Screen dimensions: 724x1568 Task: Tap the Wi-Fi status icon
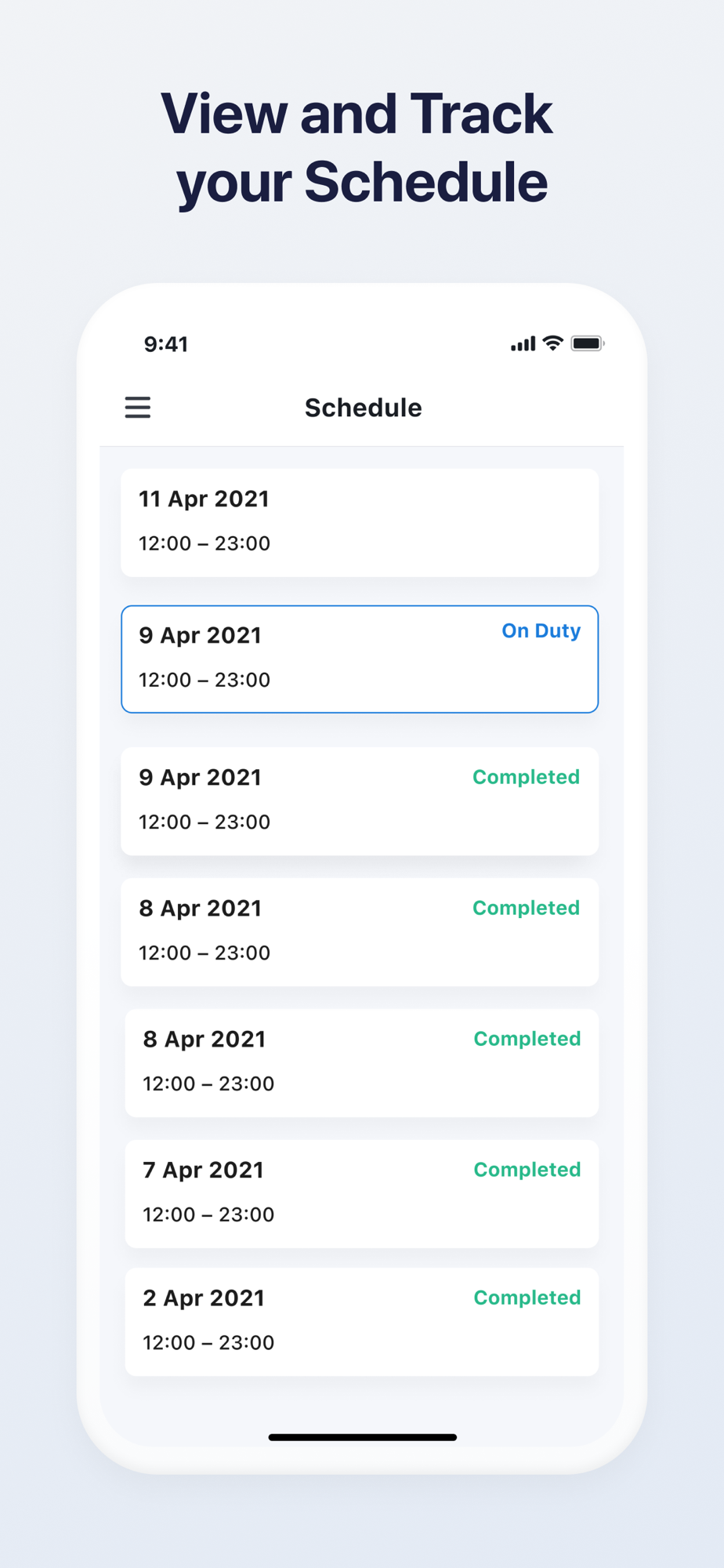click(x=552, y=343)
